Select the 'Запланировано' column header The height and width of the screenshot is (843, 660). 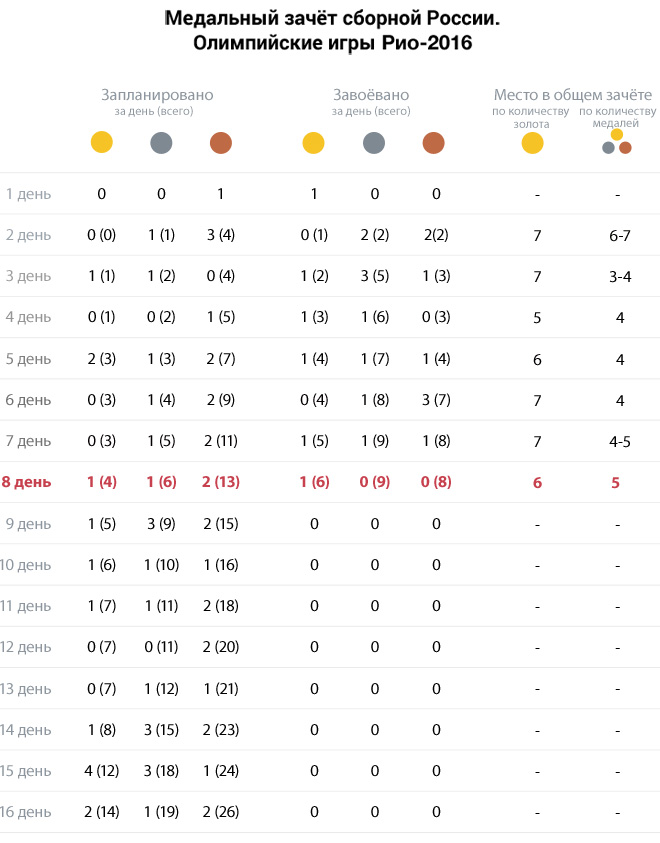[x=157, y=95]
